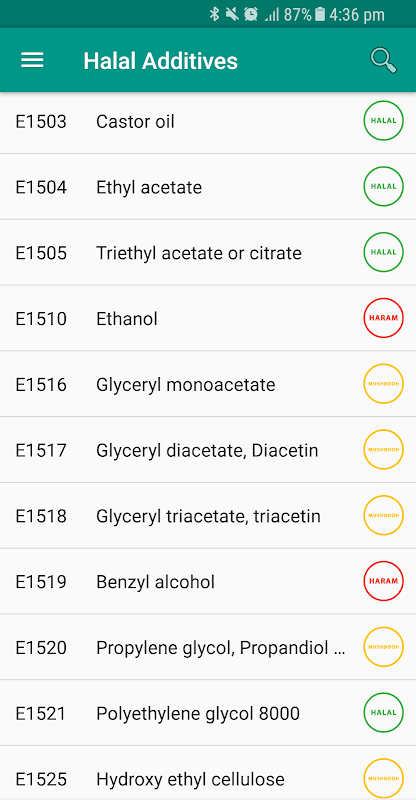Tap the search magnifier icon

click(x=383, y=61)
